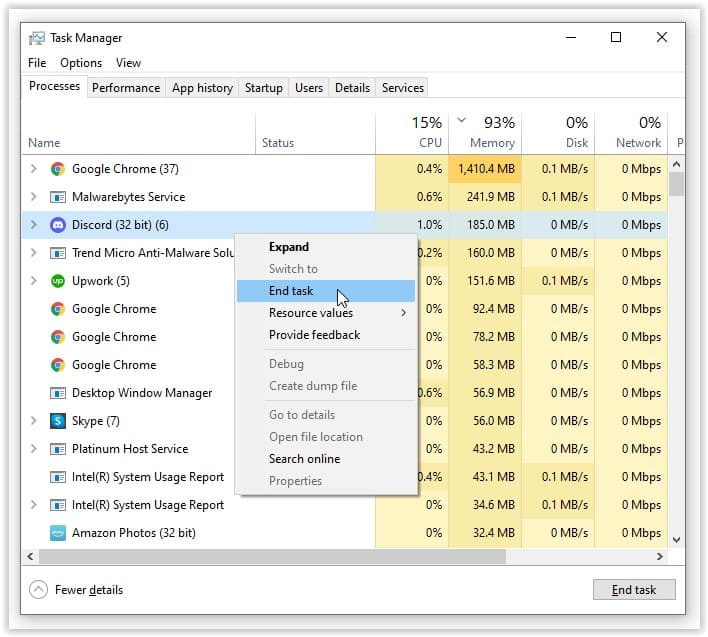Click the 151.6 MB memory cell
Viewport: 708px width, 637px height.
pyautogui.click(x=485, y=281)
